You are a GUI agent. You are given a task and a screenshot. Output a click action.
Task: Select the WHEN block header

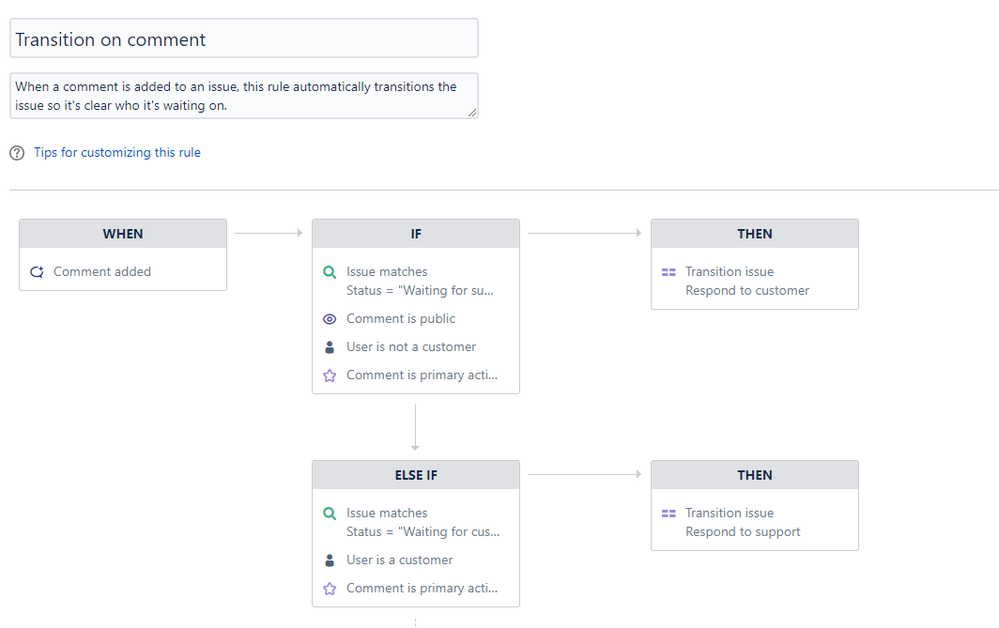[x=123, y=234]
